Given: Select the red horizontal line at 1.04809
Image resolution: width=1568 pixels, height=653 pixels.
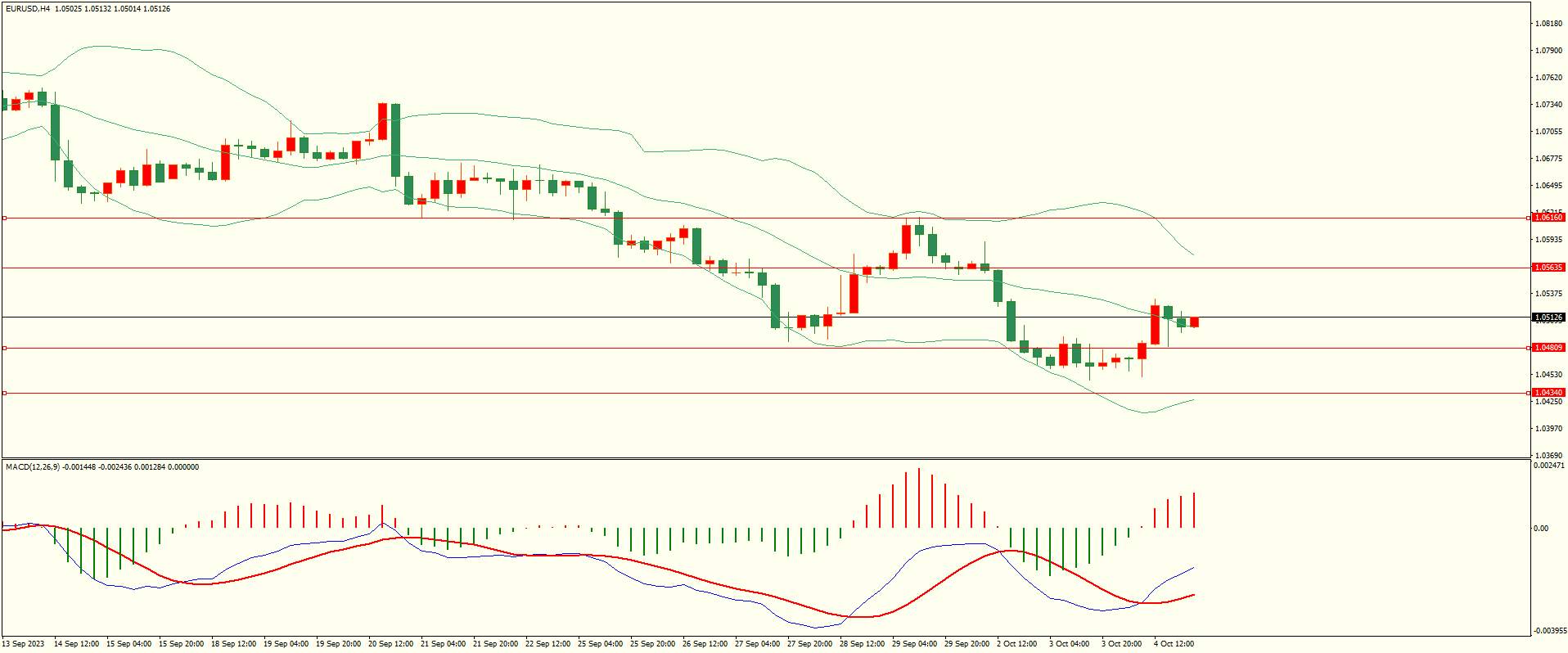Looking at the screenshot, I should coord(765,348).
